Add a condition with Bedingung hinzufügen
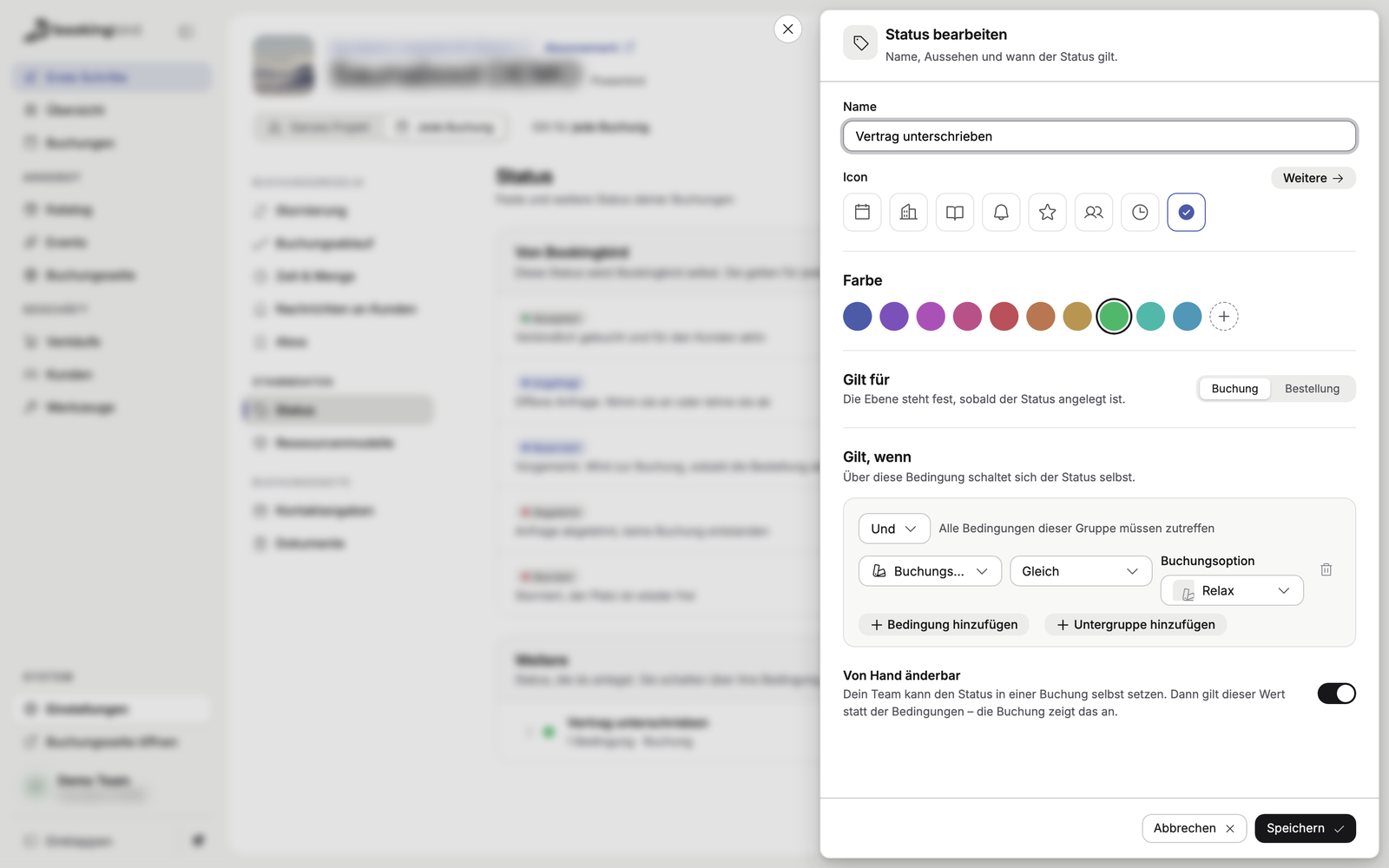This screenshot has height=868, width=1389. [x=944, y=625]
